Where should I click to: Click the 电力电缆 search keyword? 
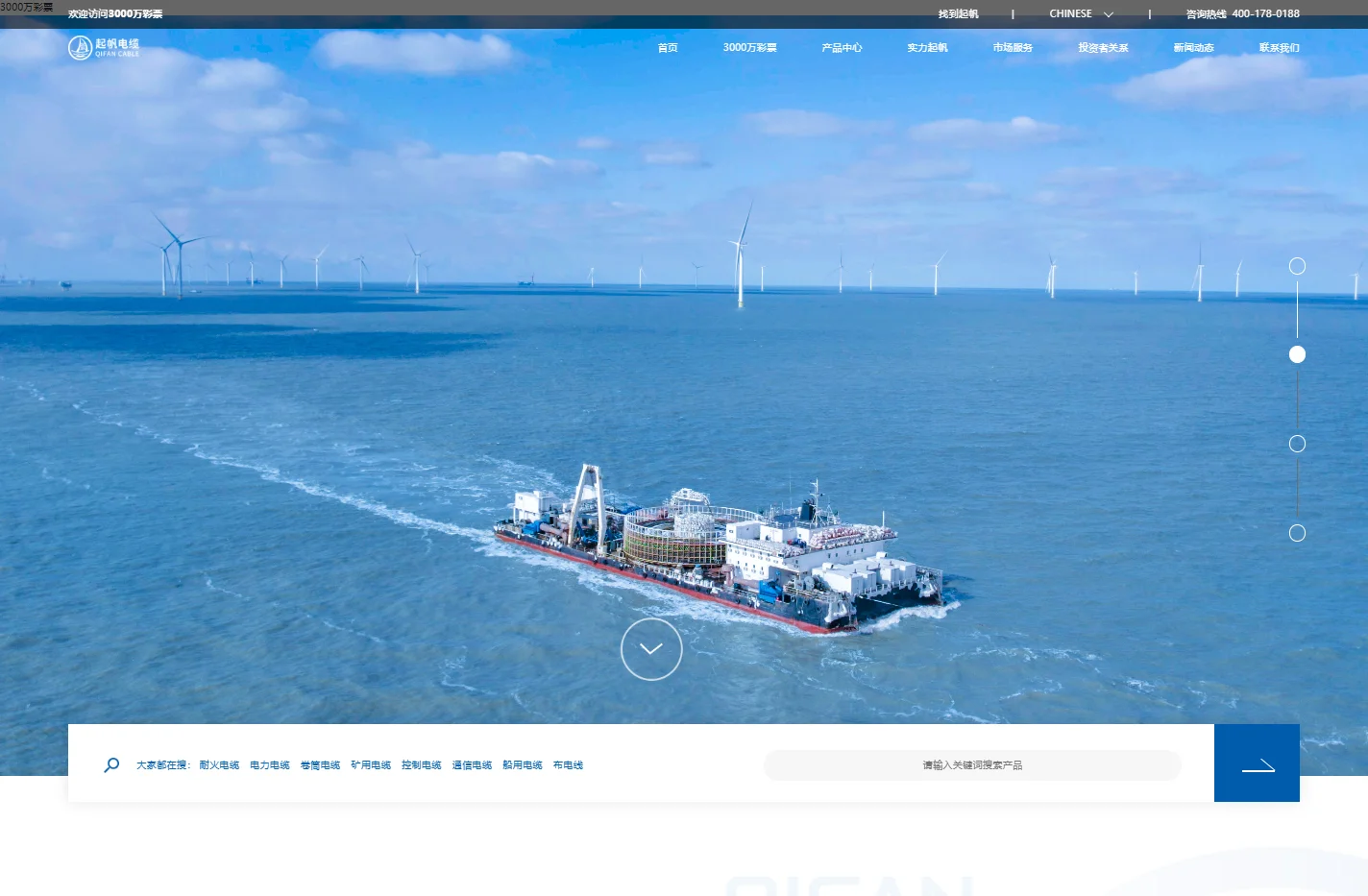tap(270, 765)
